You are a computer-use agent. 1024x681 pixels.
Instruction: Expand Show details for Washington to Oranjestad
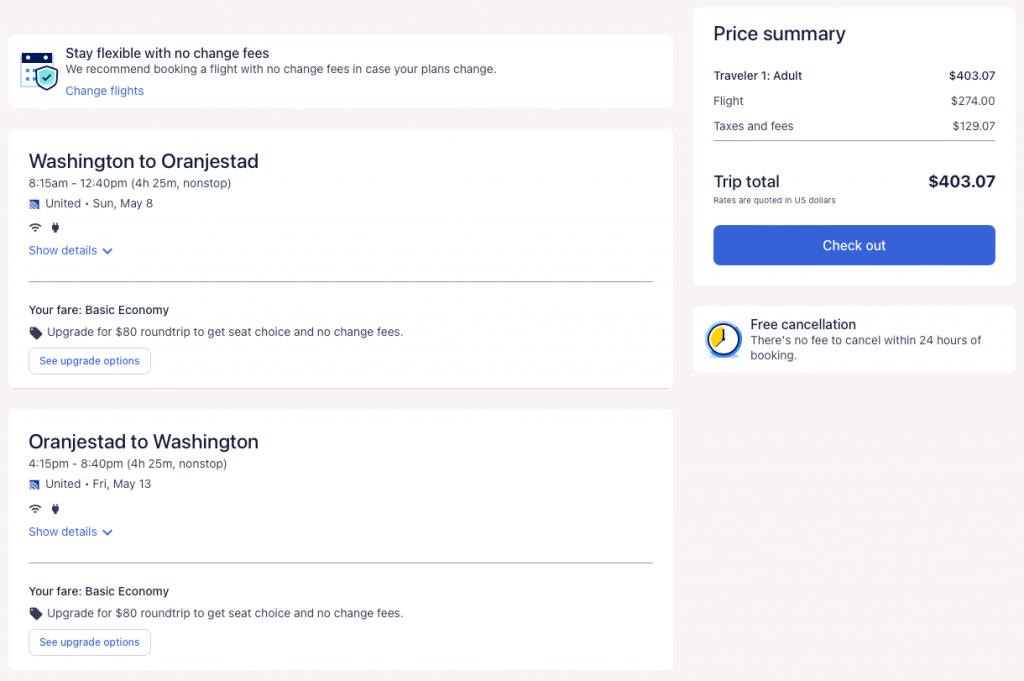63,251
